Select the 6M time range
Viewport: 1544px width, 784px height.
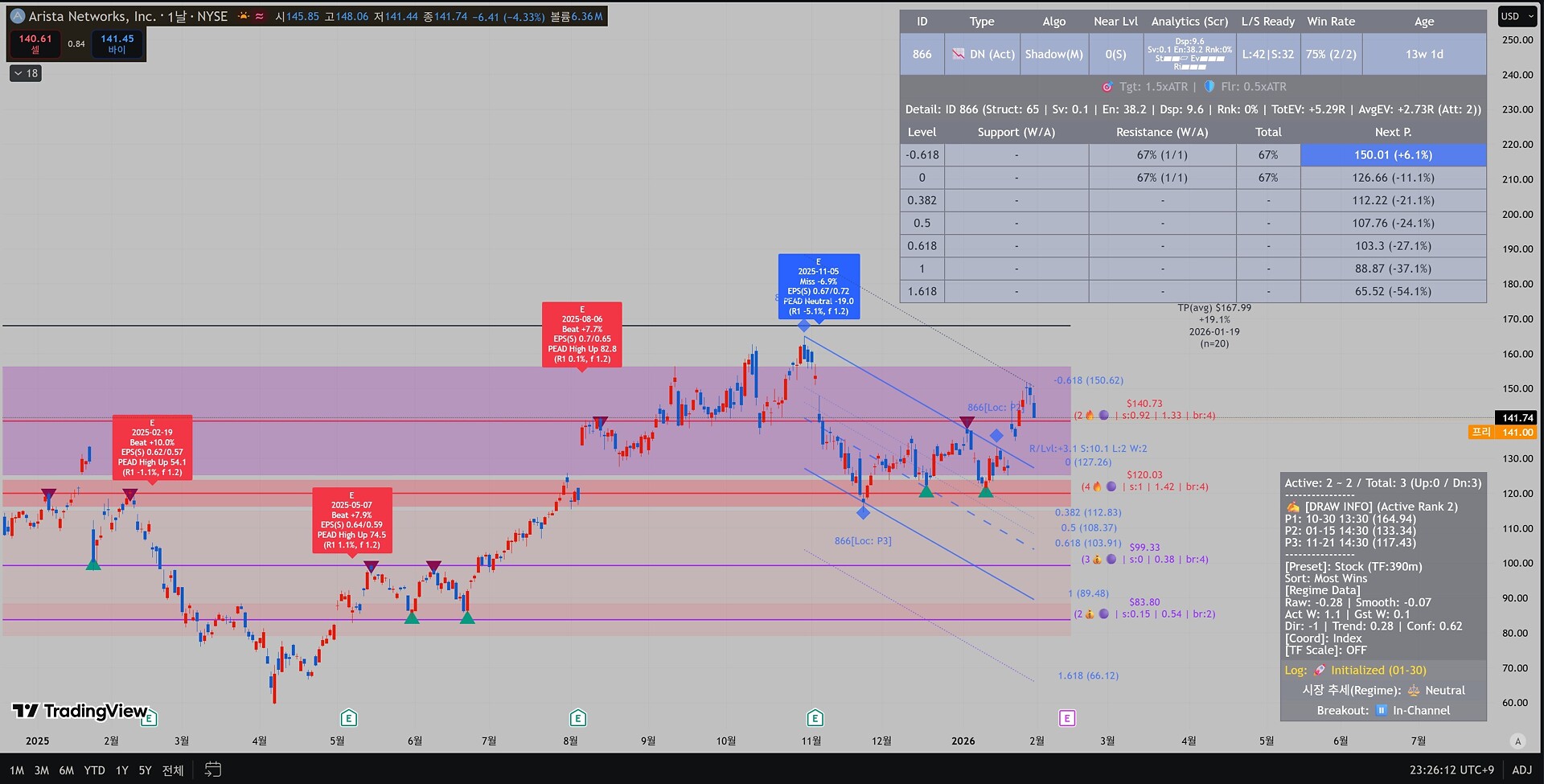(x=67, y=770)
